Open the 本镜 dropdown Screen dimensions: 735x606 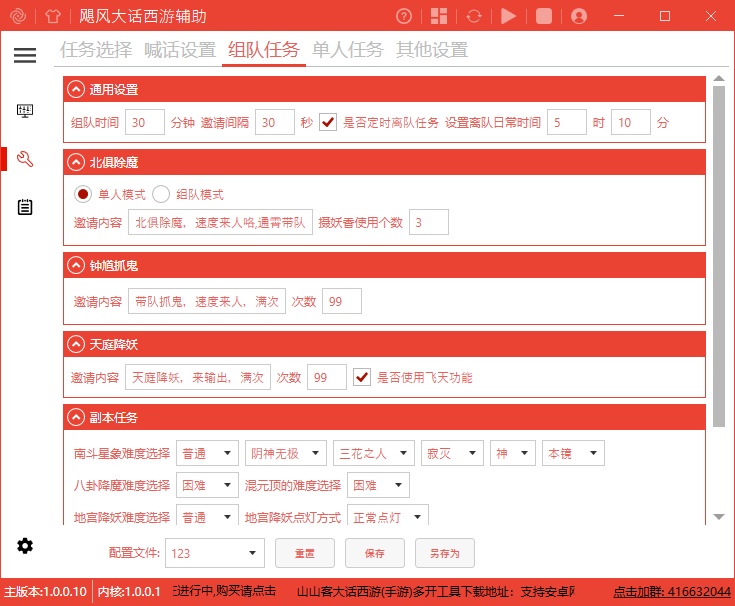click(x=573, y=453)
